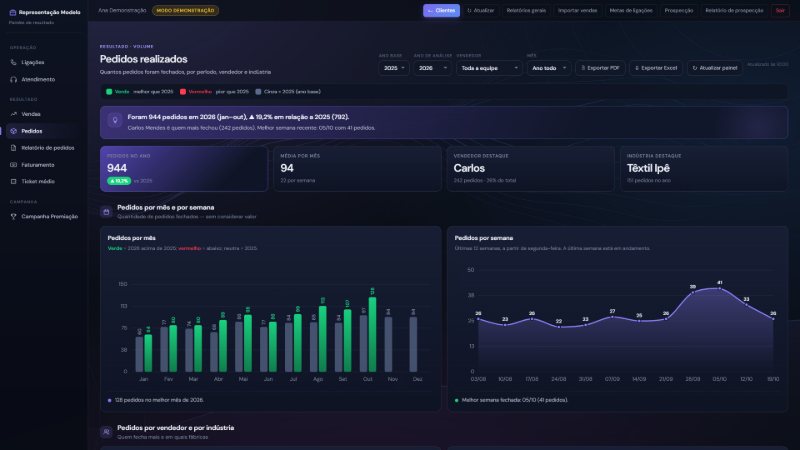Screen dimensions: 800x450
Task: Click the Foram 944 pedidos em 2026 summary line
Action: tap(238, 117)
